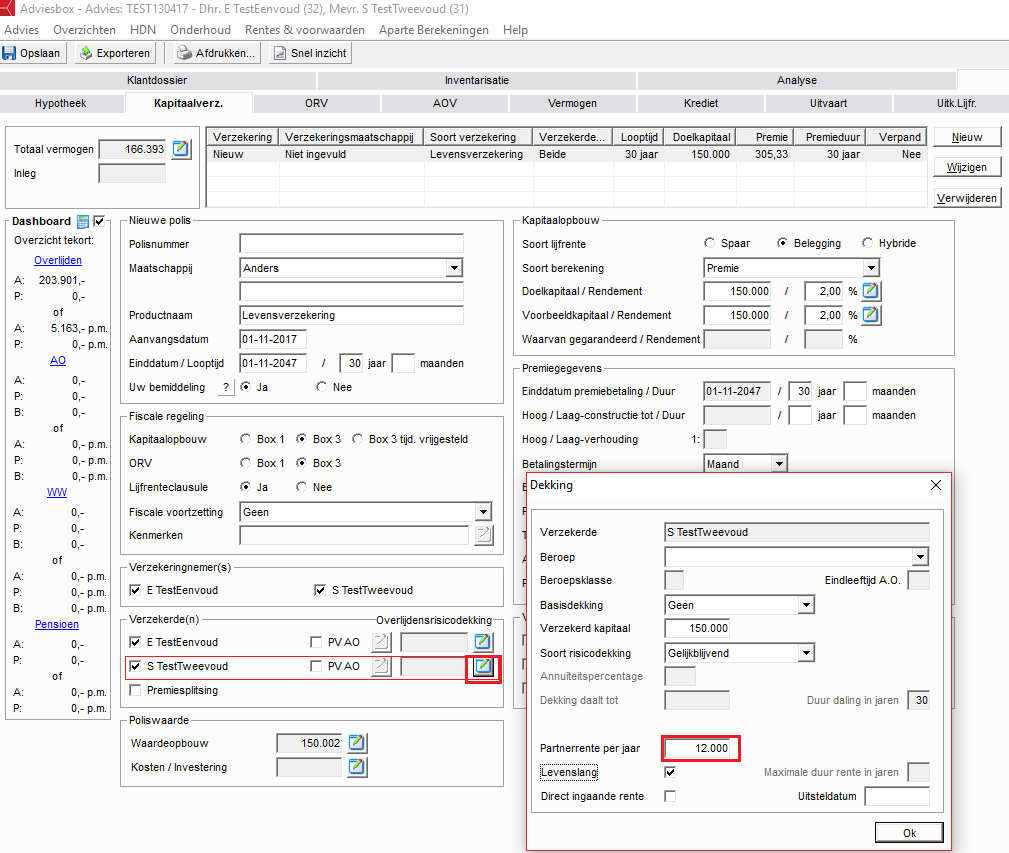Open dekking edit icon for S TestTweevoud
1009x853 pixels.
pos(483,666)
